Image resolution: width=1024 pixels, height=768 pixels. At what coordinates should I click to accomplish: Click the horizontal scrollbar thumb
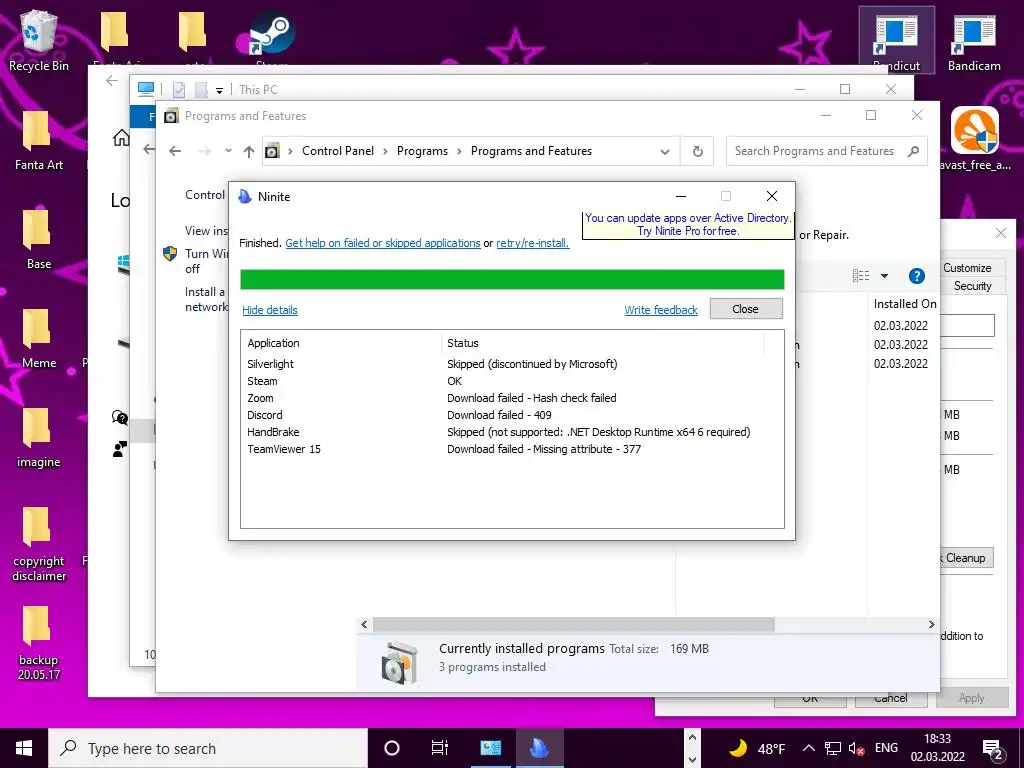click(x=573, y=625)
